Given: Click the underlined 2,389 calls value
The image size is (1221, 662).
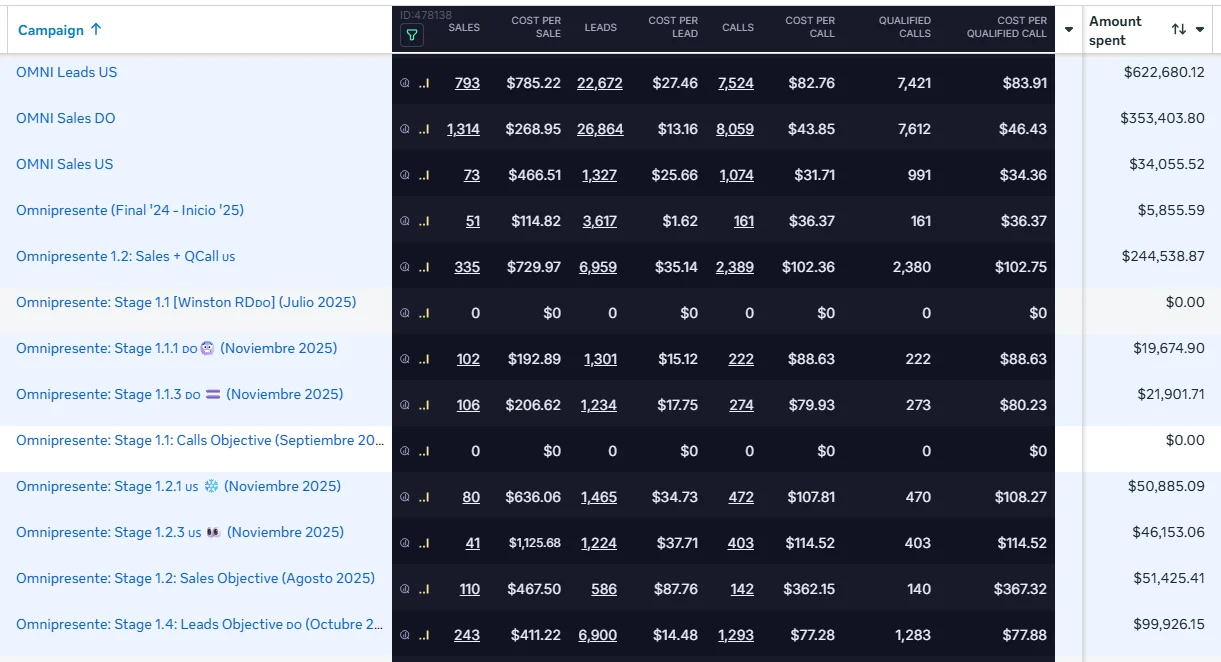Looking at the screenshot, I should (x=735, y=267).
